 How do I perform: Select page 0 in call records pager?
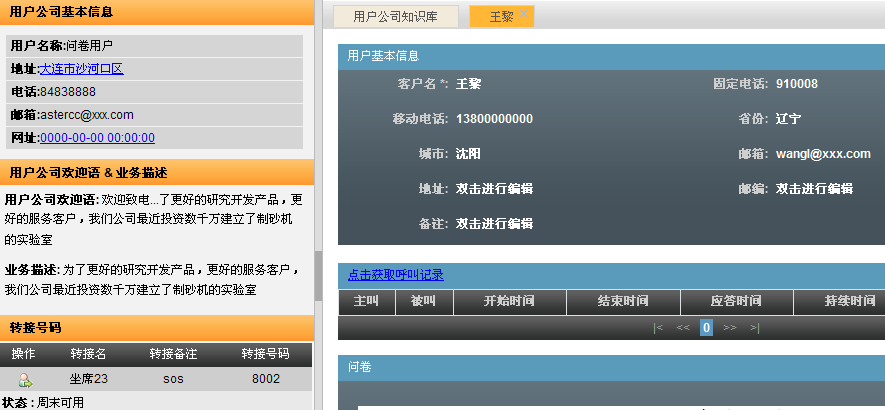click(x=706, y=327)
